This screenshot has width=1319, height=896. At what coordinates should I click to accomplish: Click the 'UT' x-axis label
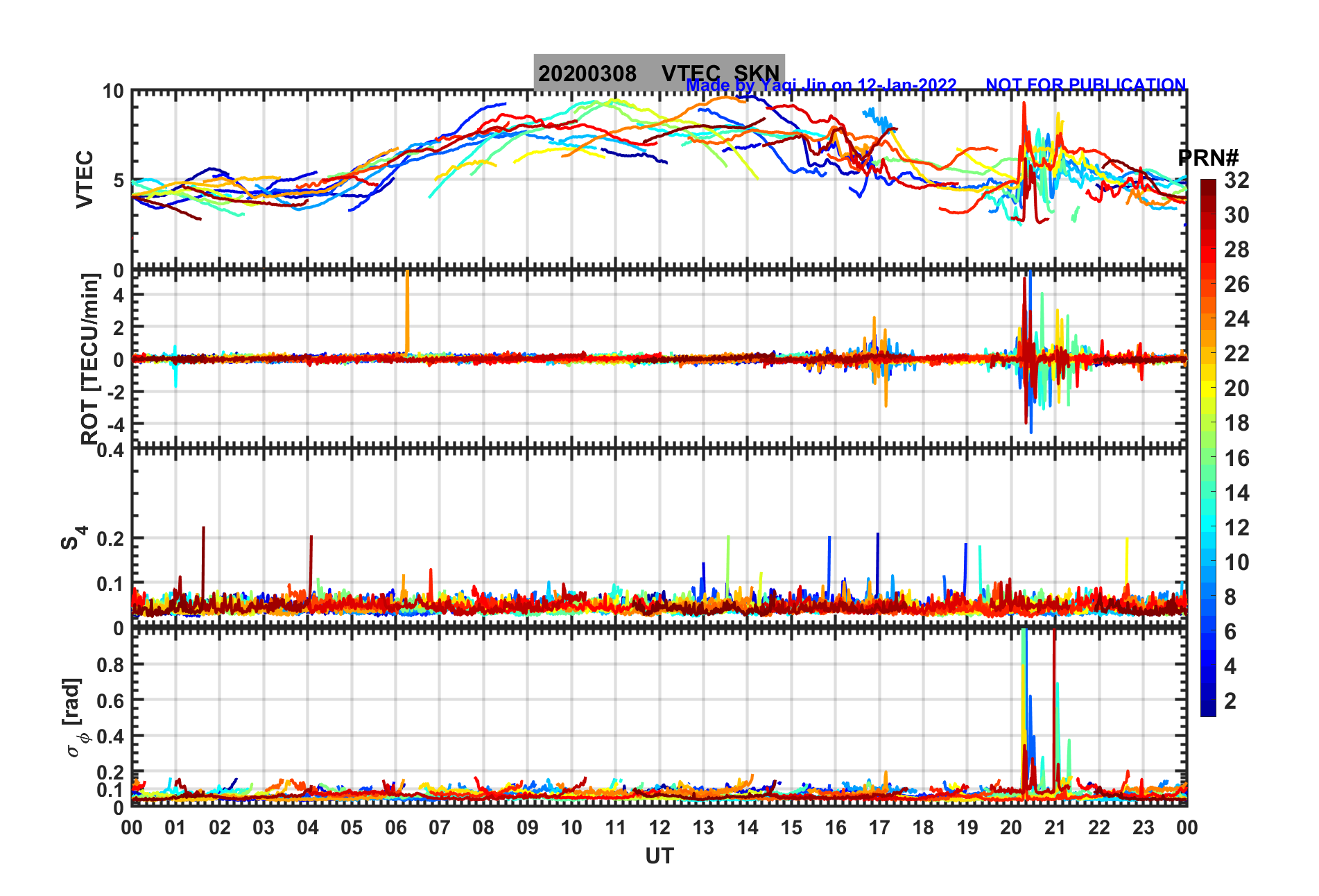click(x=659, y=856)
